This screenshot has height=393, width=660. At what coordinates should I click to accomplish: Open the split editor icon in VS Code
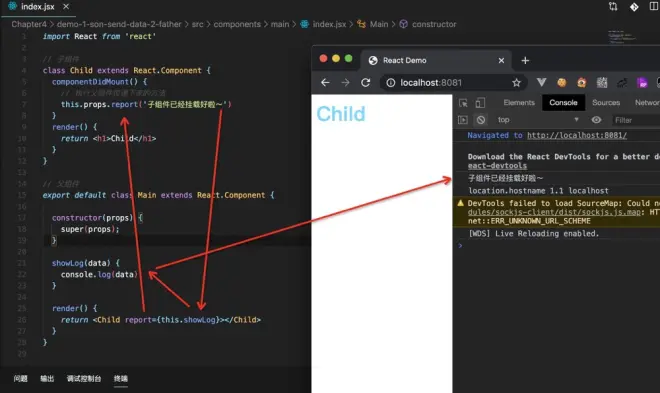(654, 7)
